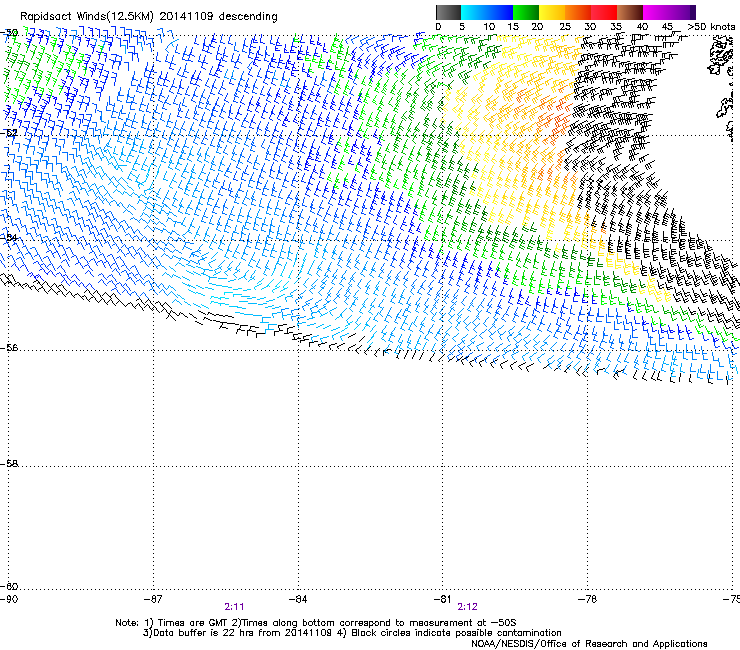Click the 'NOAA/NESDIS/Office of Research and Applications' credit
This screenshot has height=650, width=740.
click(589, 644)
